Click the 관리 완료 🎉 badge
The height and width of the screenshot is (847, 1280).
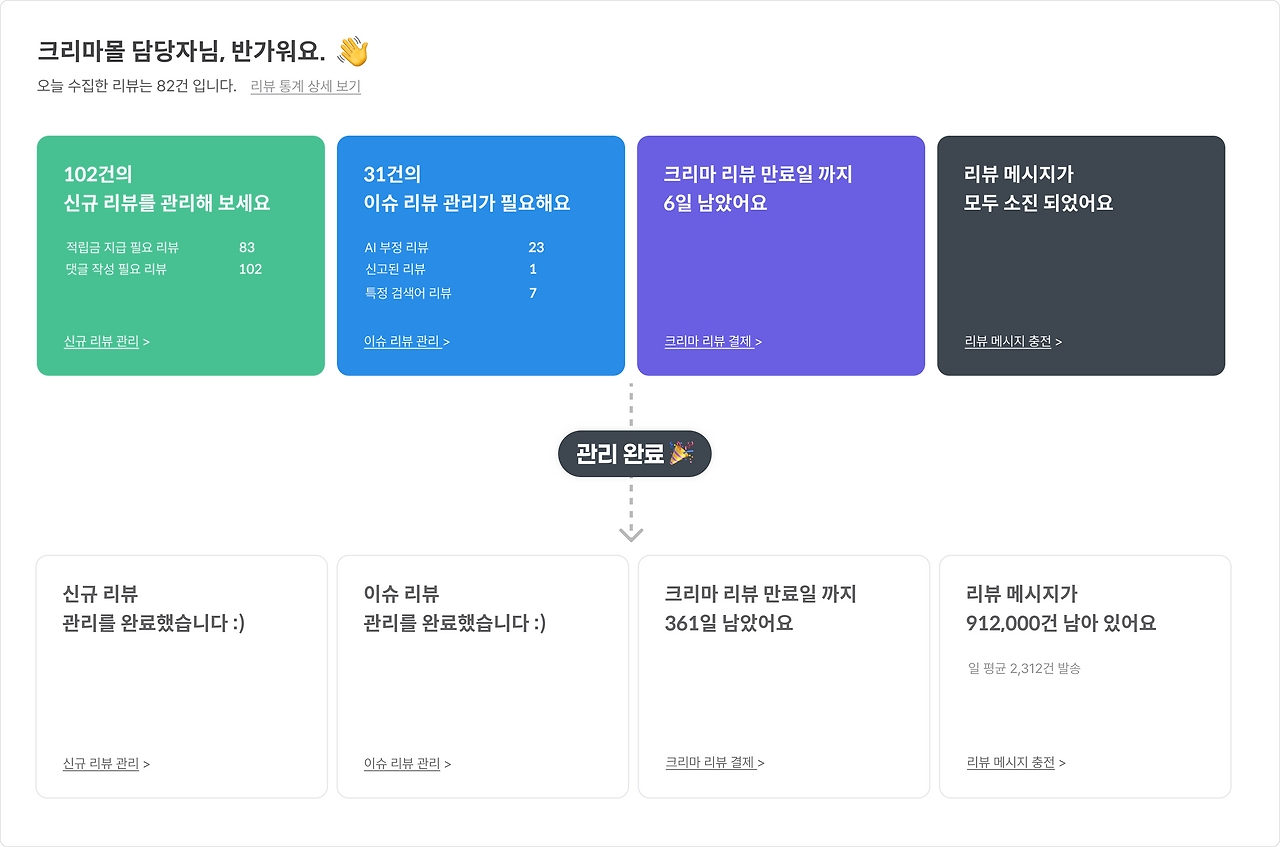coord(634,453)
